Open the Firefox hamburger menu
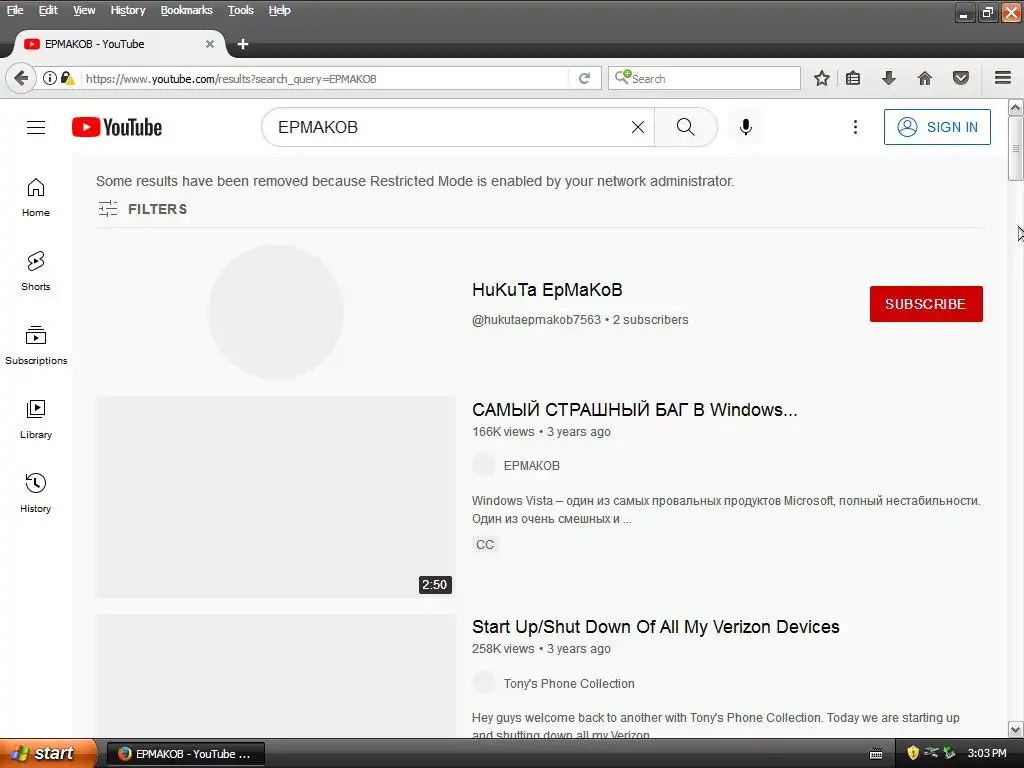1024x768 pixels. [1003, 78]
